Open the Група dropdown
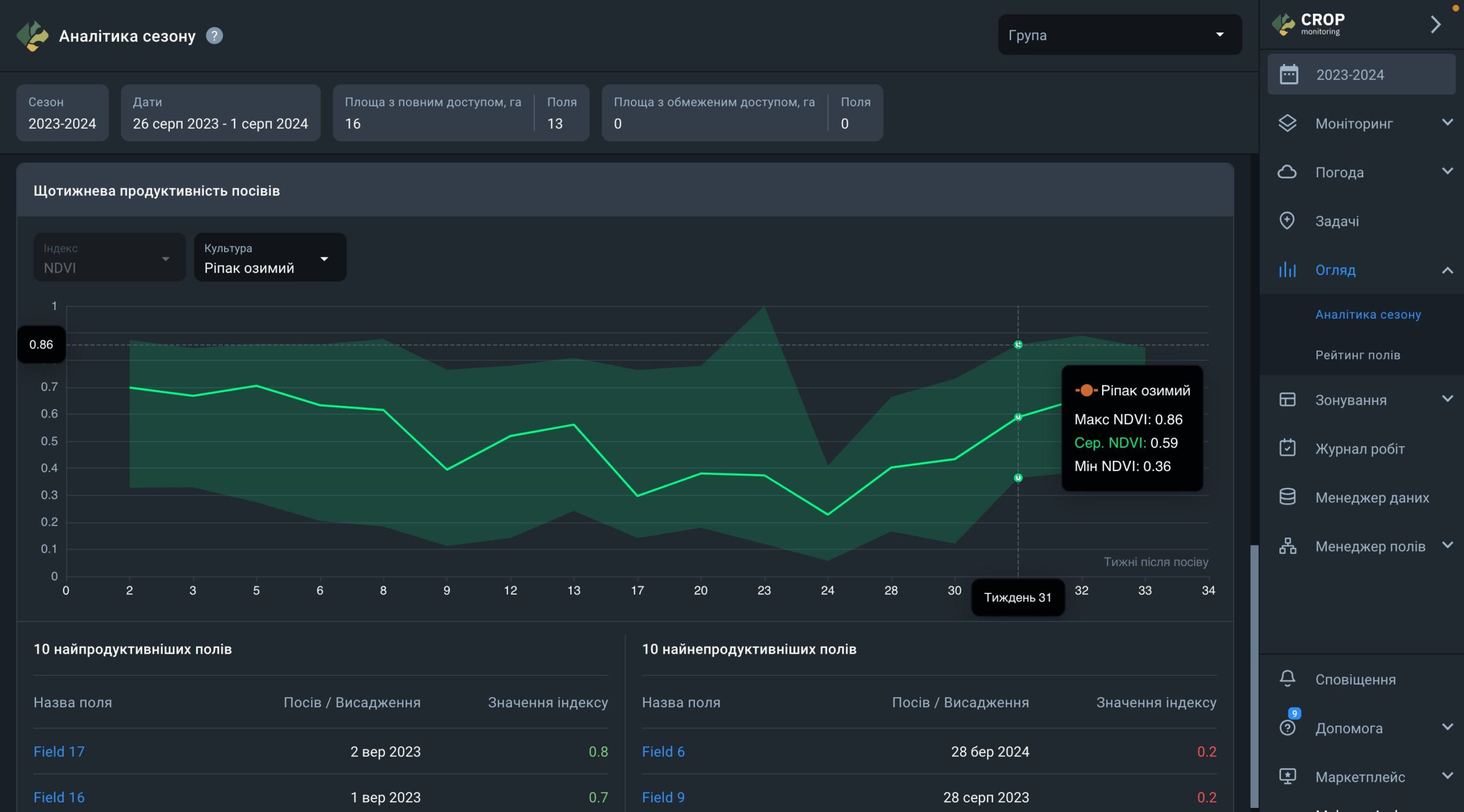 point(1119,35)
